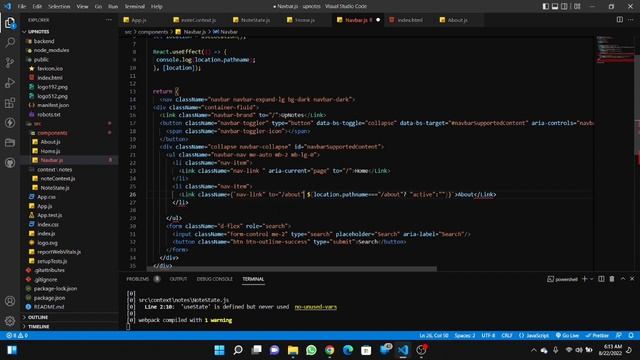The image size is (640, 360).
Task: Expand the node_modules folder
Action: tap(51, 50)
